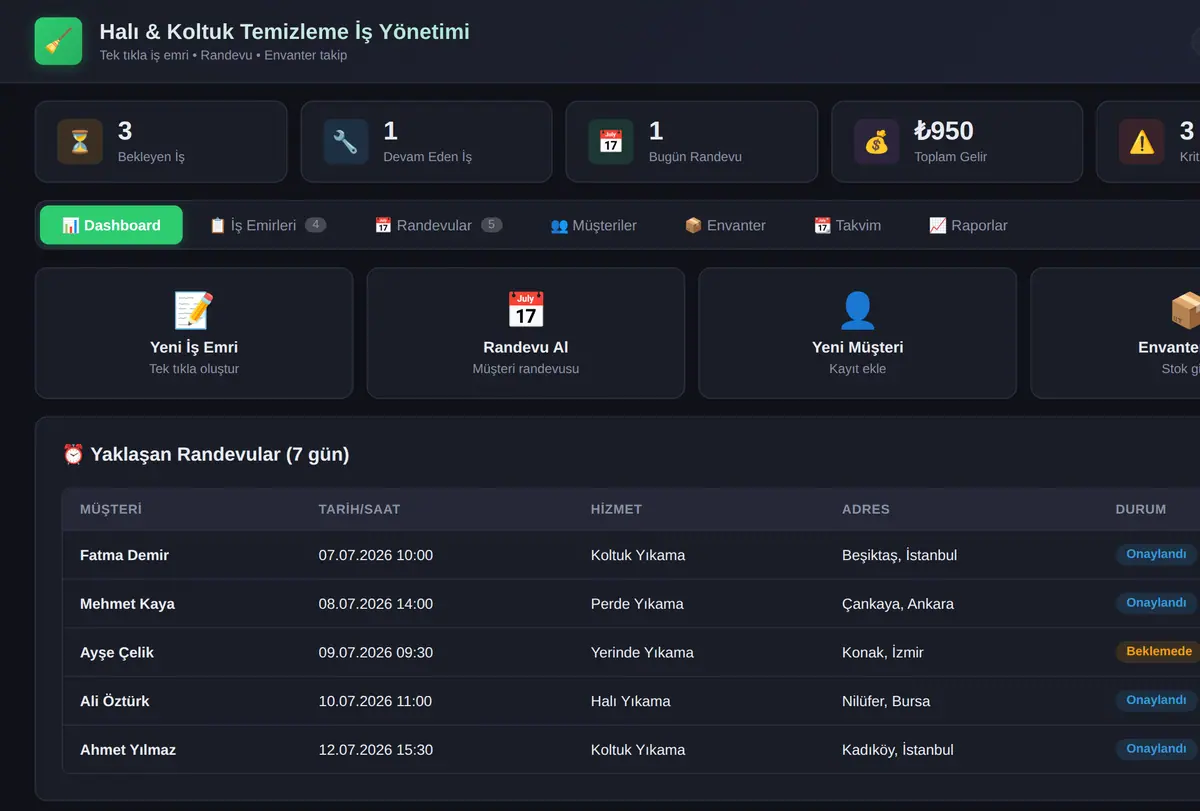Click the person icon in Yeni Müşteri card
The width and height of the screenshot is (1200, 811).
tap(858, 310)
